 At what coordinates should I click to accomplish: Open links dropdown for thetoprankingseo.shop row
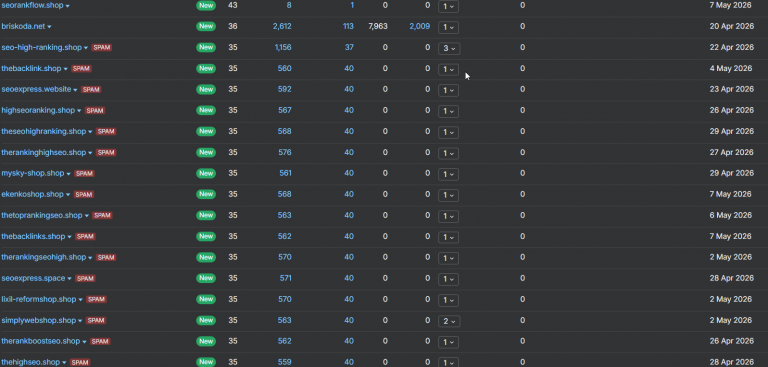coord(448,216)
